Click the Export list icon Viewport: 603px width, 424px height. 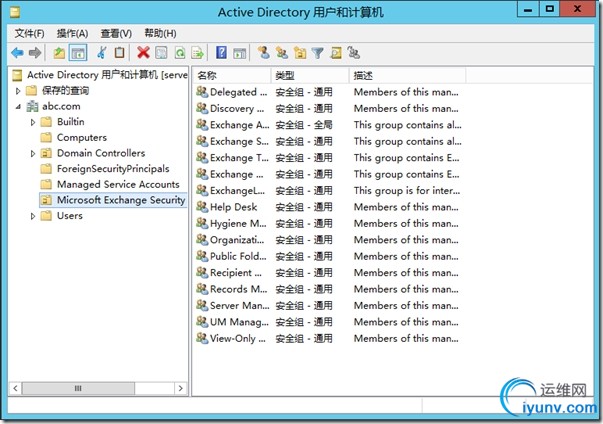pos(198,53)
